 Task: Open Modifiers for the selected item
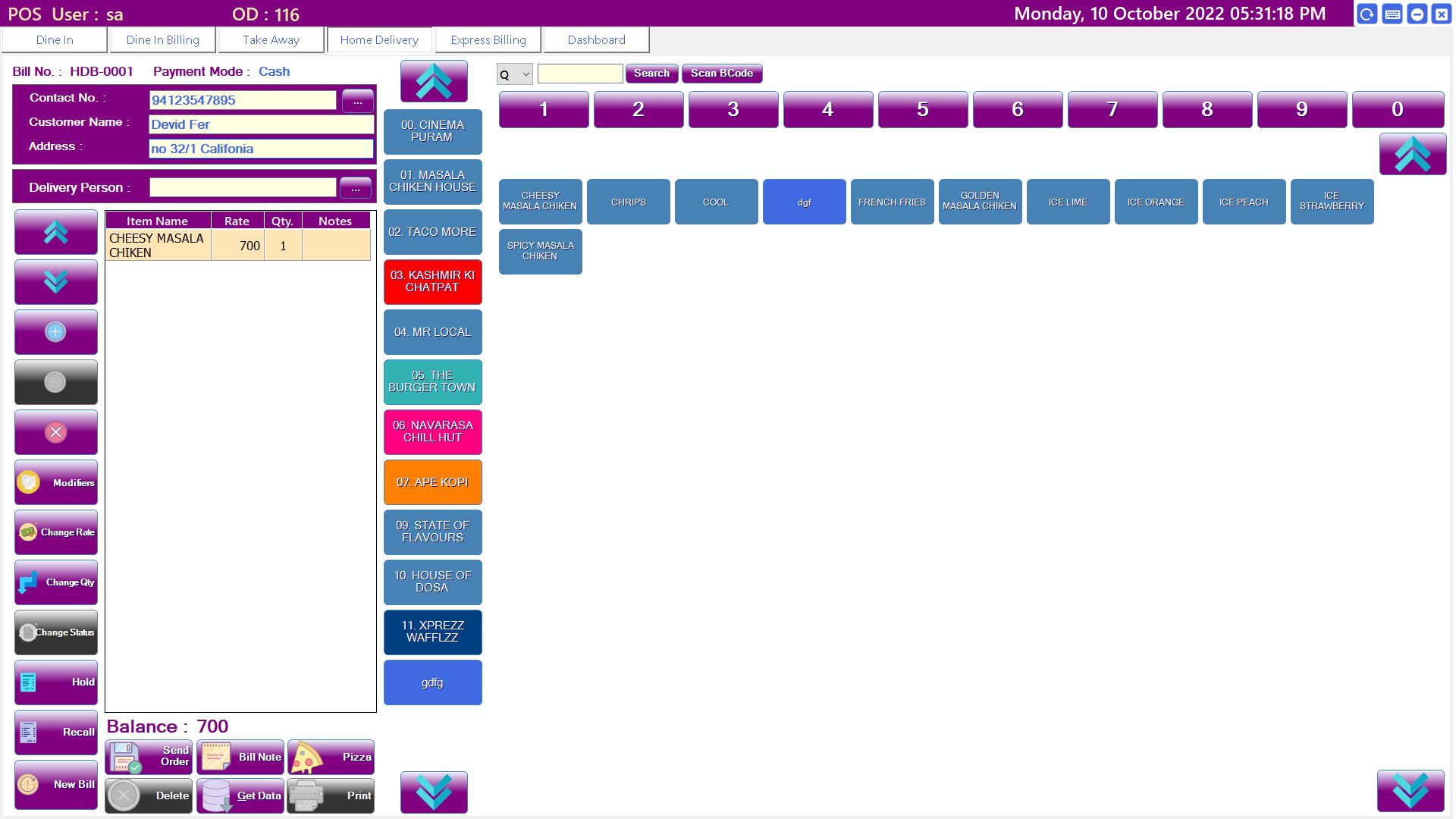pyautogui.click(x=55, y=482)
